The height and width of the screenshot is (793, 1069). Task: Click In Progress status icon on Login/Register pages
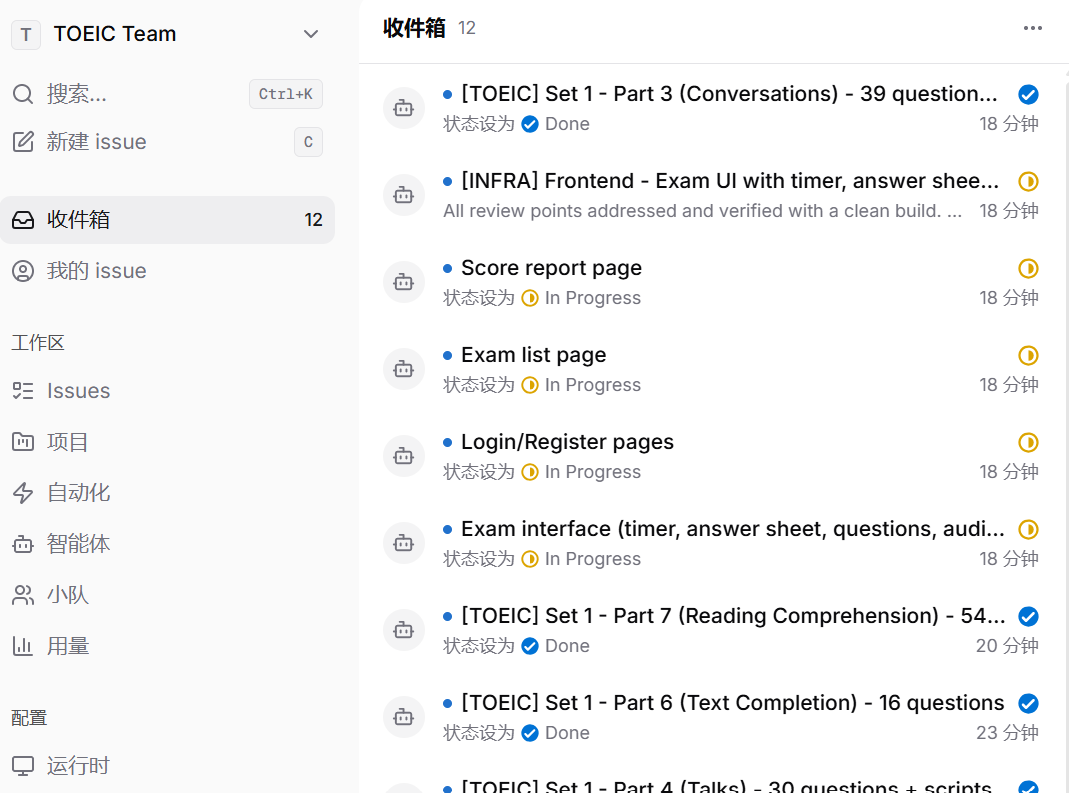point(1028,443)
